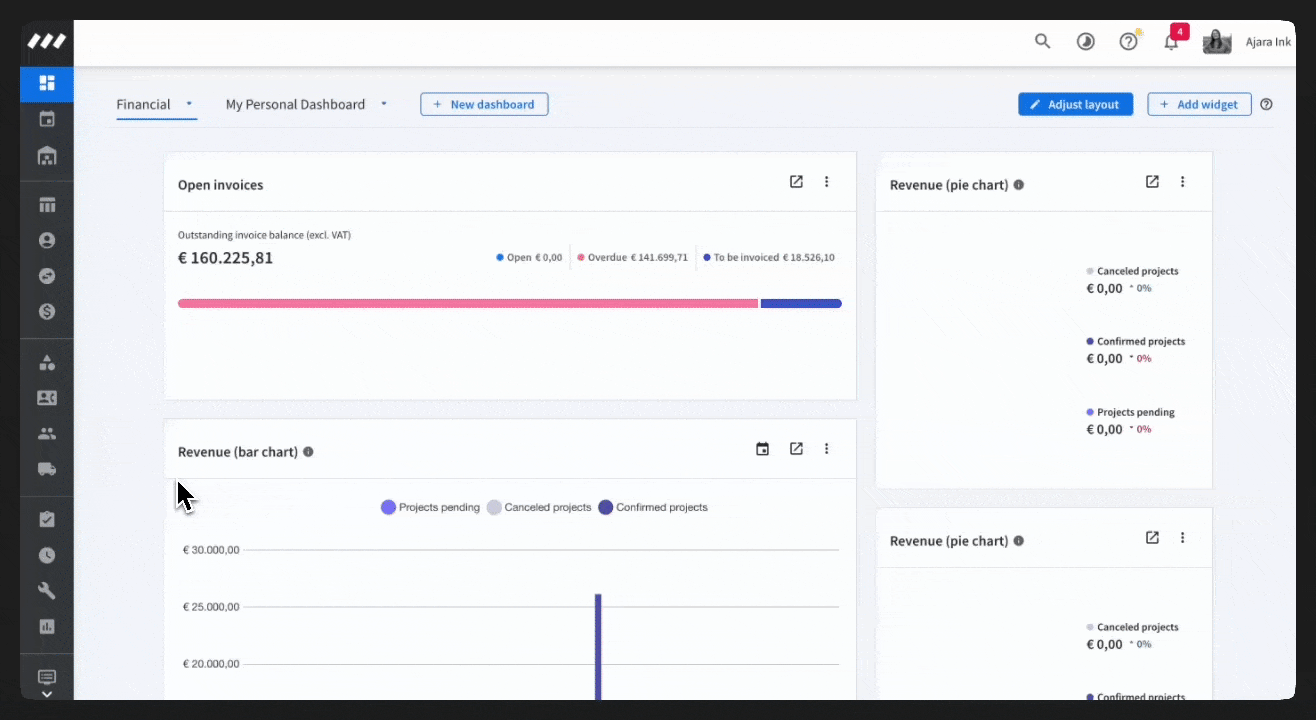Click the tall confirmed projects bar

598,646
